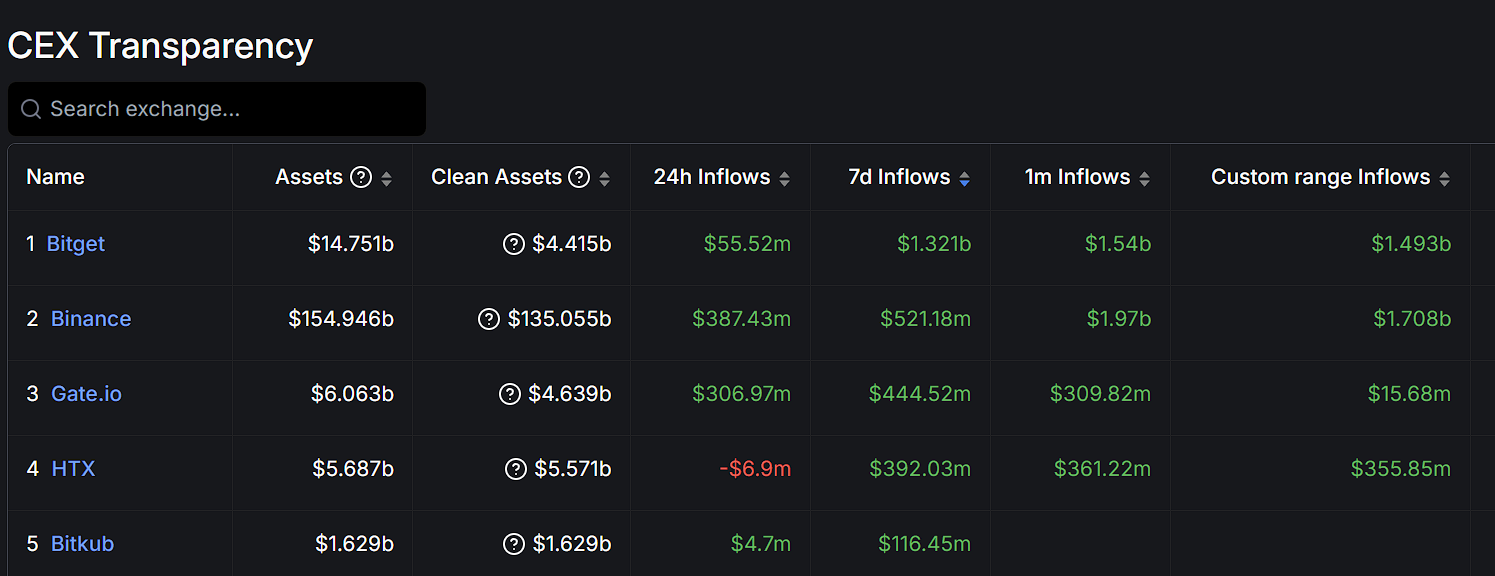Click the help icon beside Bitget's $4.415b
The image size is (1495, 576).
[514, 244]
